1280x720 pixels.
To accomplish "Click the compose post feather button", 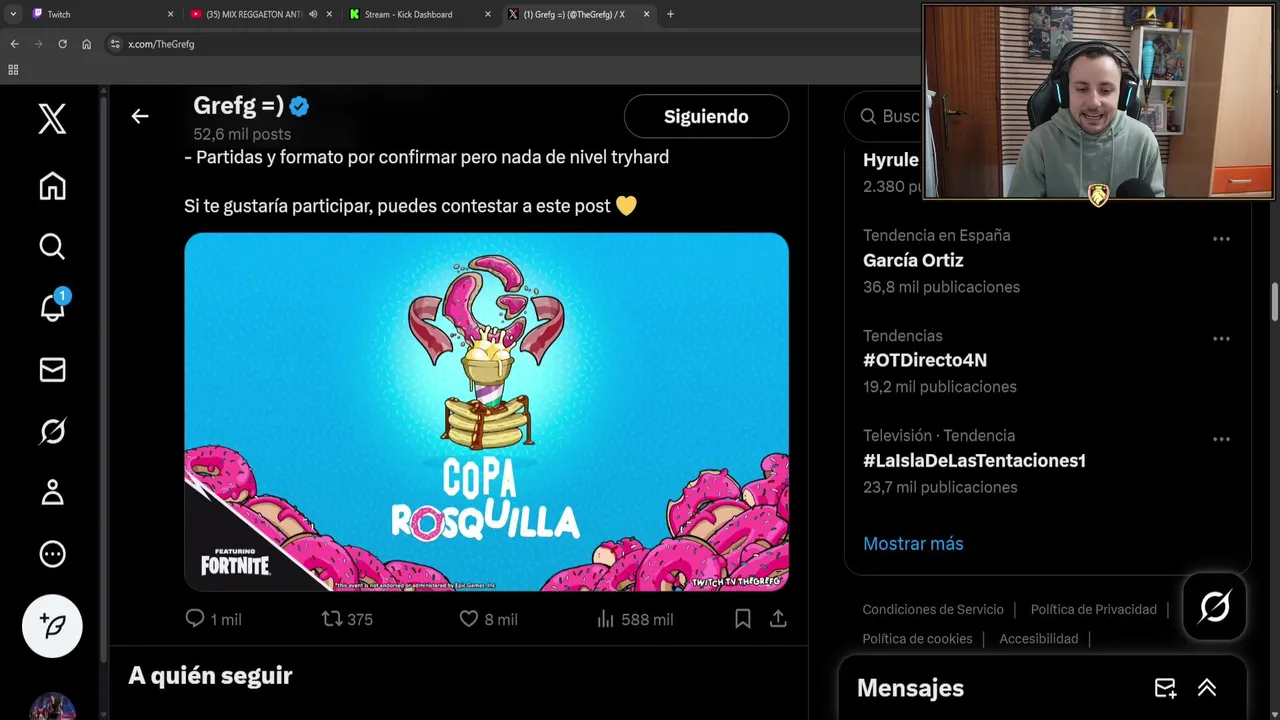I will 52,625.
